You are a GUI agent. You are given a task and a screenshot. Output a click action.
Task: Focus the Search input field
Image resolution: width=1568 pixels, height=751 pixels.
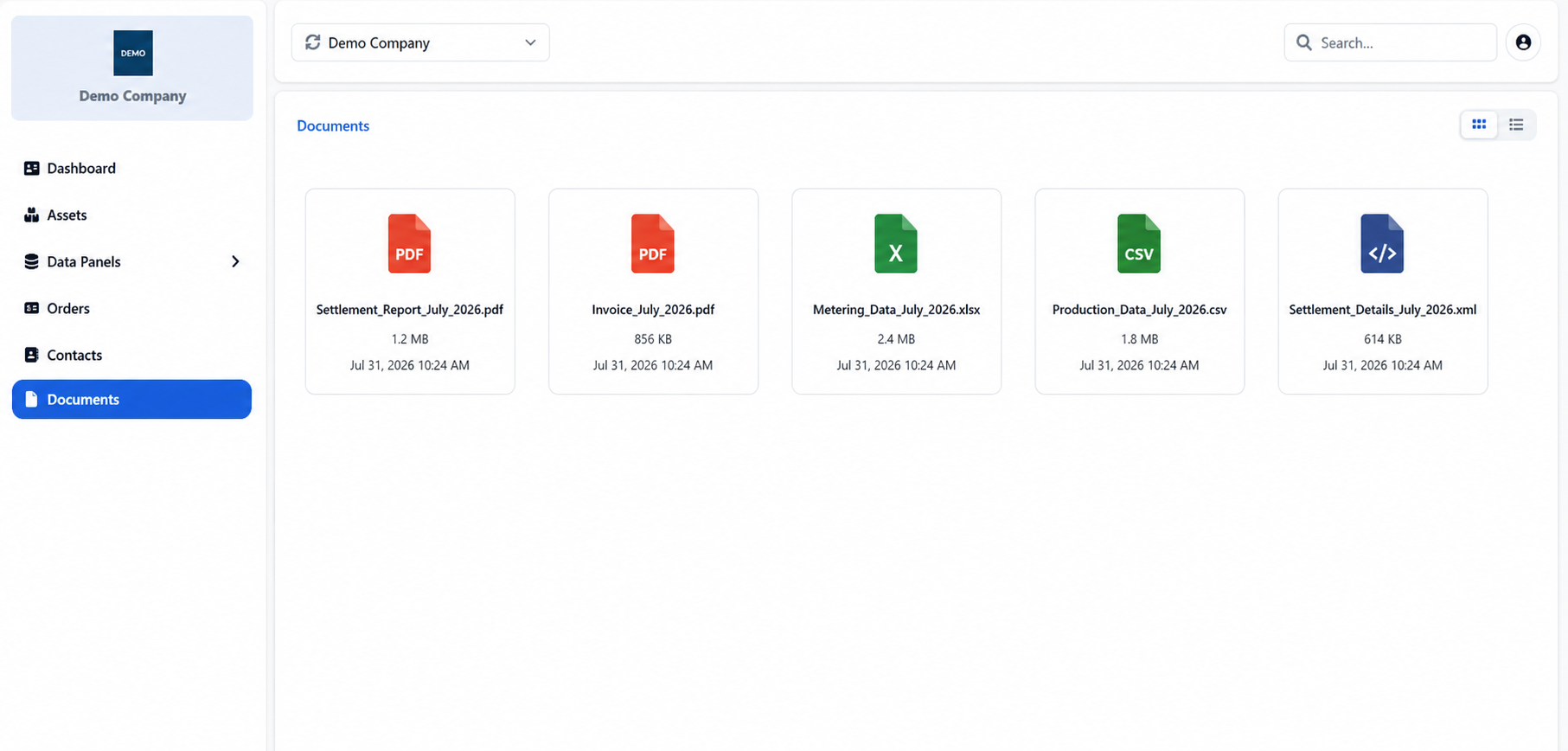click(1390, 42)
